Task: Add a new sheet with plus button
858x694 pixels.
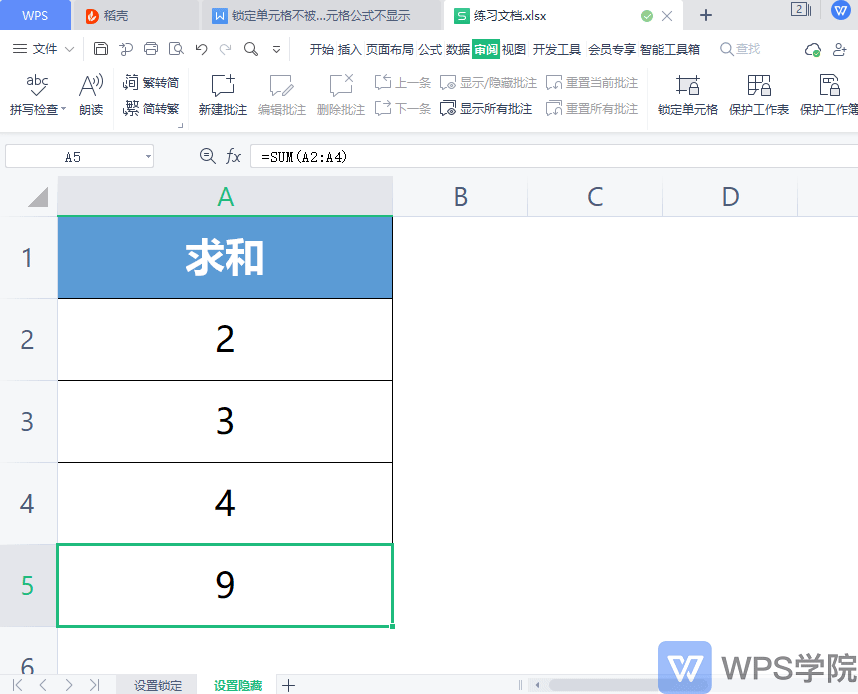Action: pyautogui.click(x=288, y=685)
